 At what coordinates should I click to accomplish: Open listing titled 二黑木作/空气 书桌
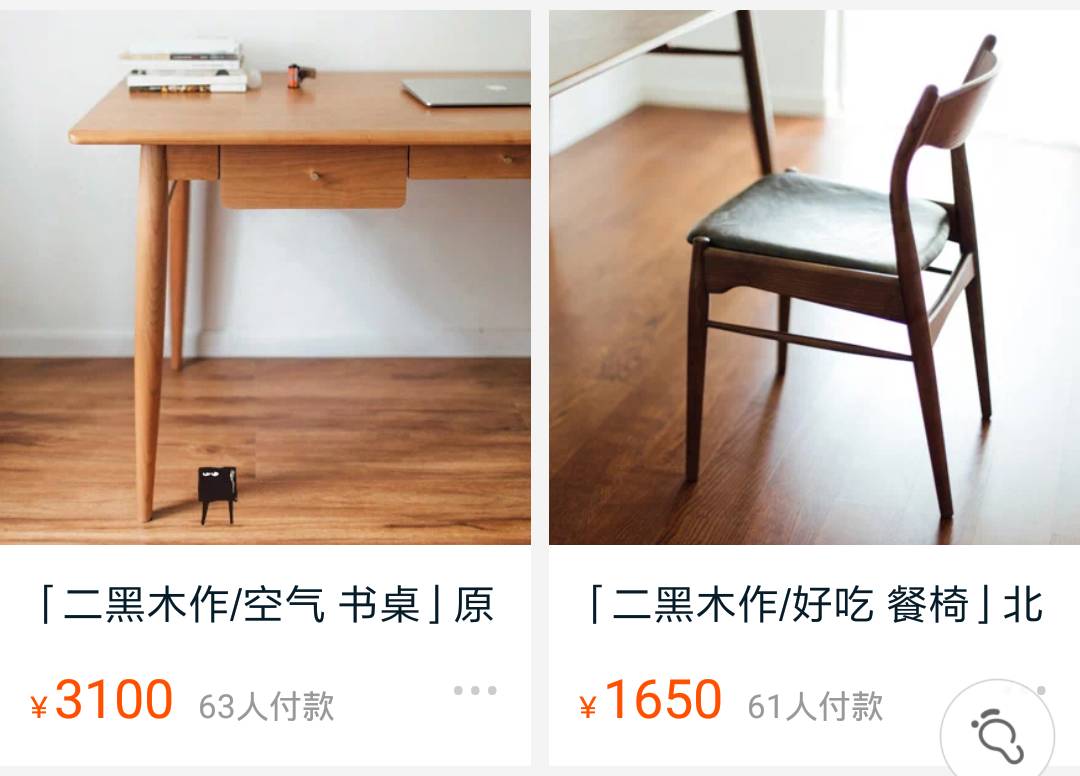coord(265,605)
